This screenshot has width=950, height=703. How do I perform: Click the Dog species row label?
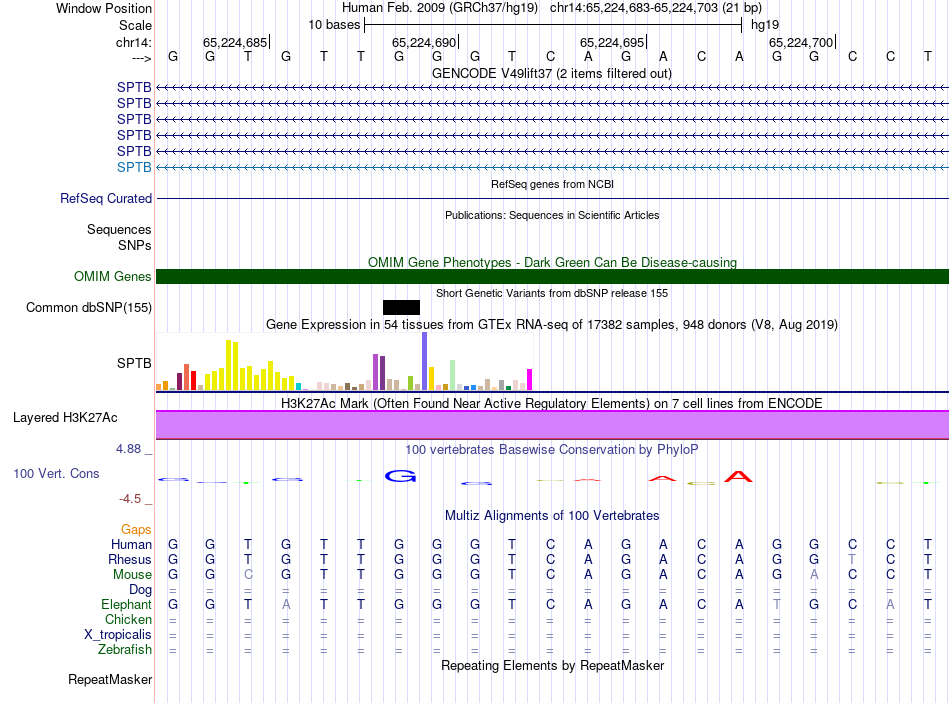[x=140, y=589]
